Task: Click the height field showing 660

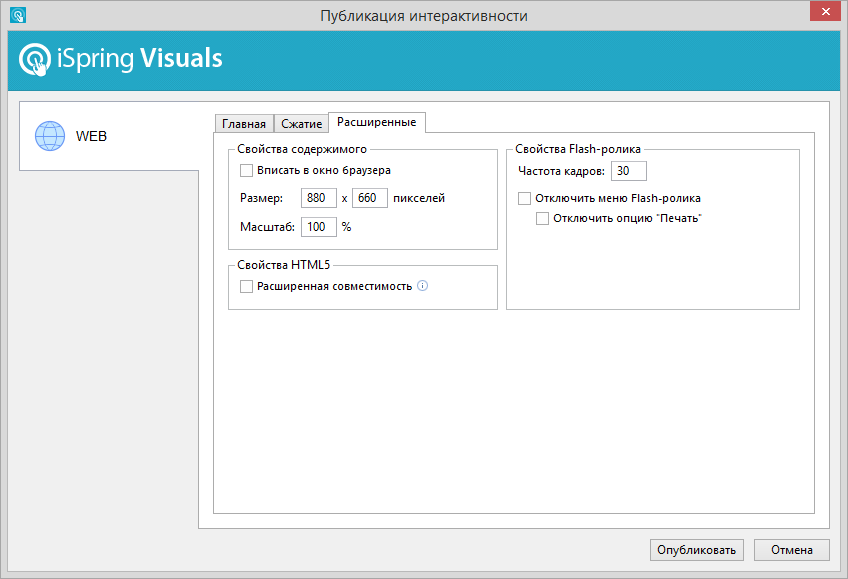Action: pyautogui.click(x=369, y=198)
